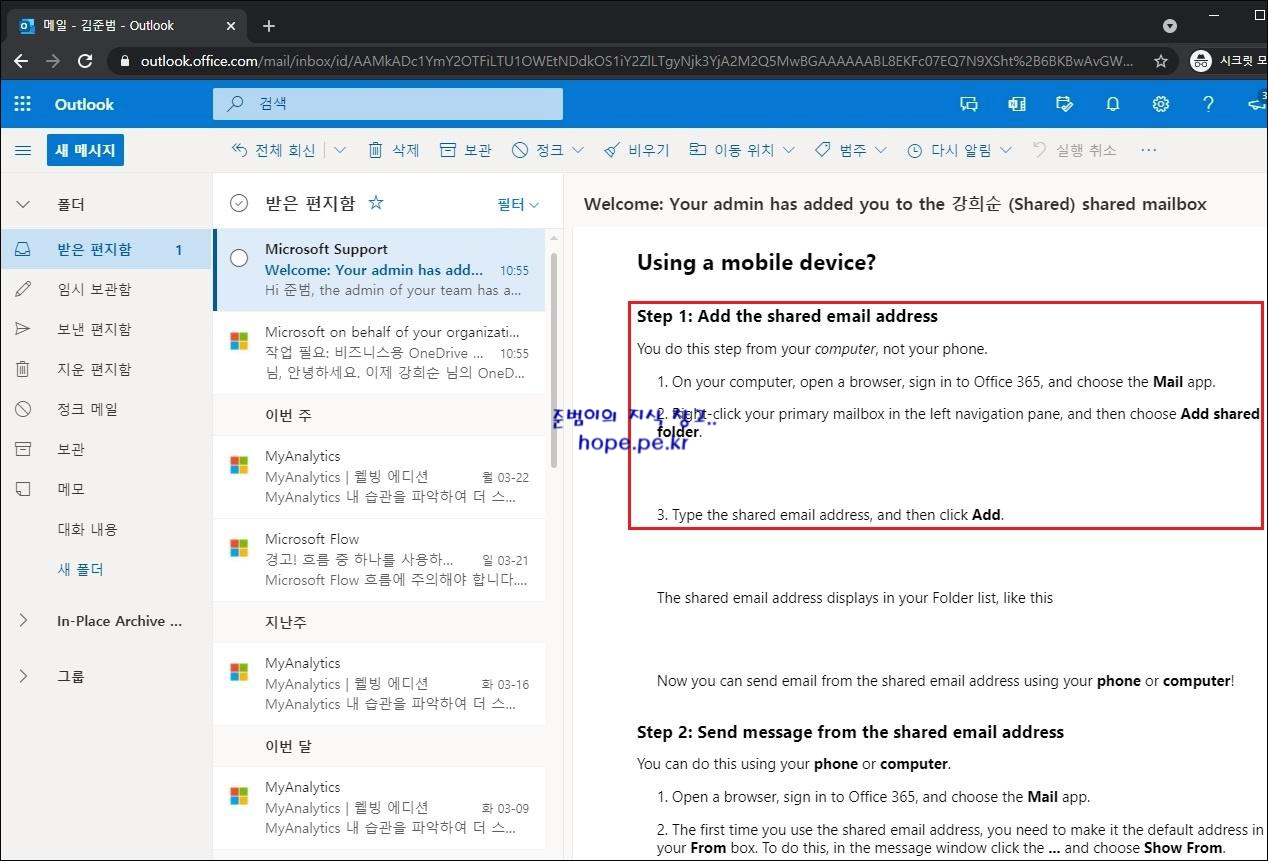
Task: Delete the message with 삭제
Action: pyautogui.click(x=393, y=150)
